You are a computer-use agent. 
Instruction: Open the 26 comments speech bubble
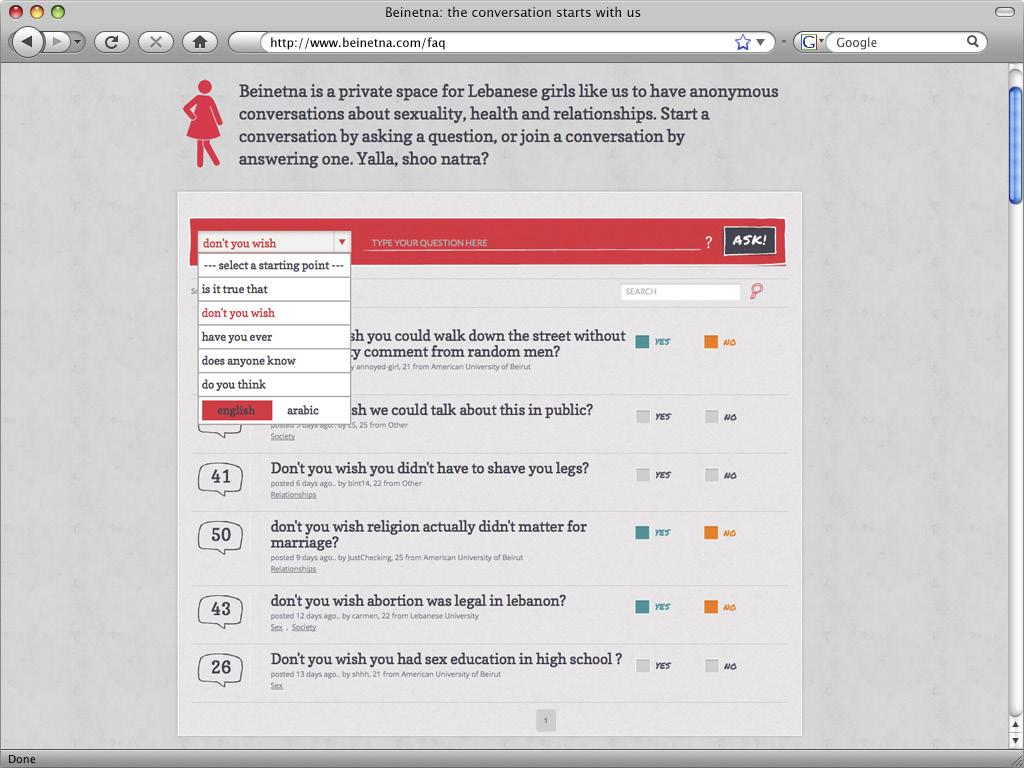click(220, 669)
